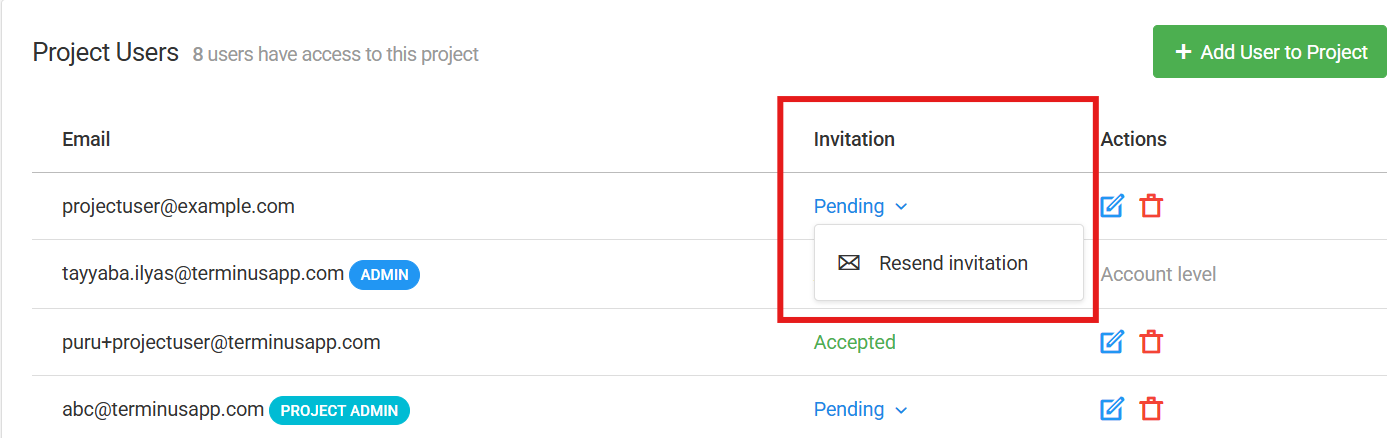Image resolution: width=1396 pixels, height=438 pixels.
Task: Click the ADMIN badge beside tayyaba.ilyas
Action: [x=384, y=274]
